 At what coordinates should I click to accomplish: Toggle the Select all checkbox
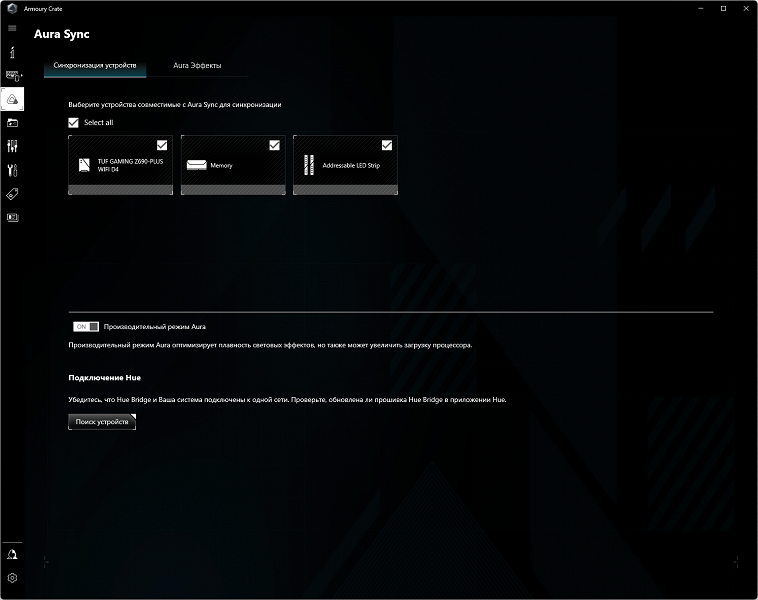click(x=73, y=123)
